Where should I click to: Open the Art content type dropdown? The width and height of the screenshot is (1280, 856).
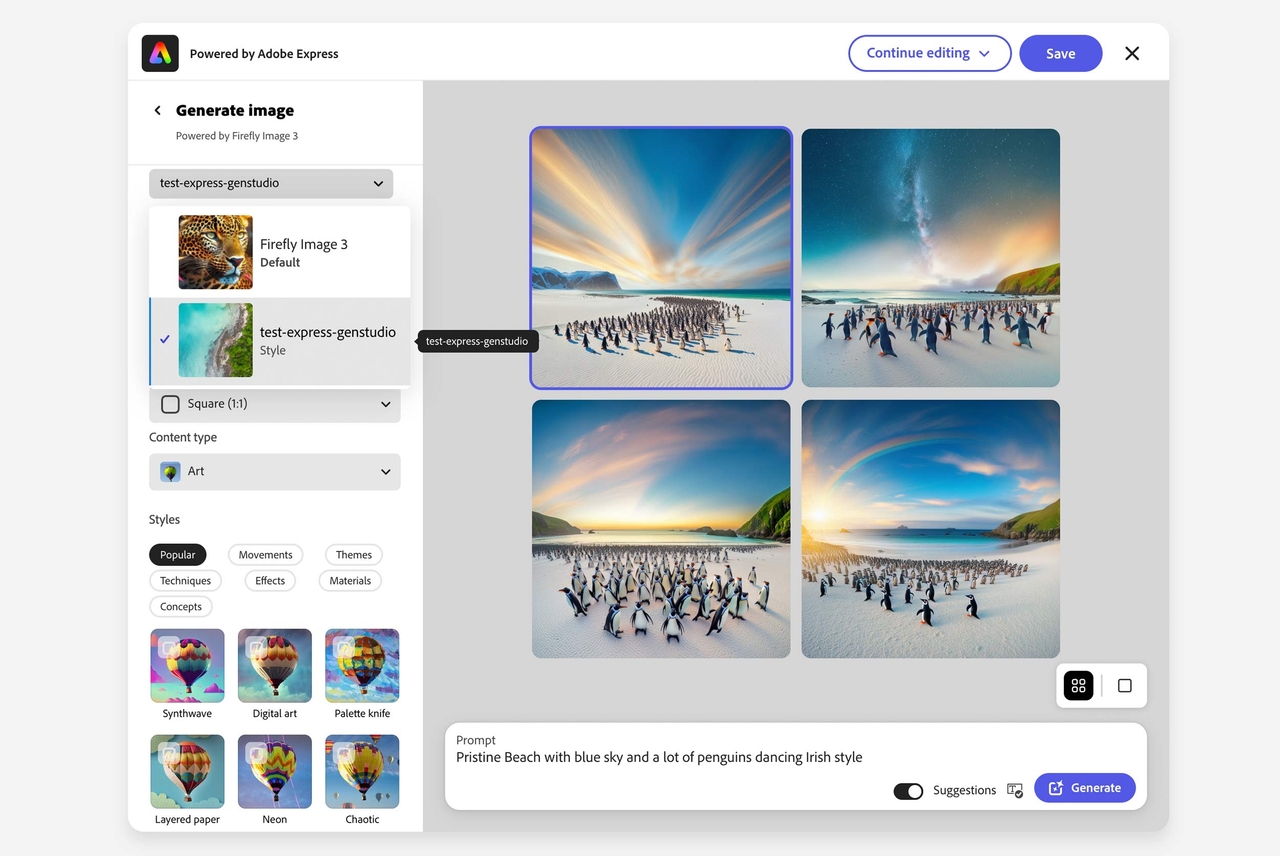275,472
